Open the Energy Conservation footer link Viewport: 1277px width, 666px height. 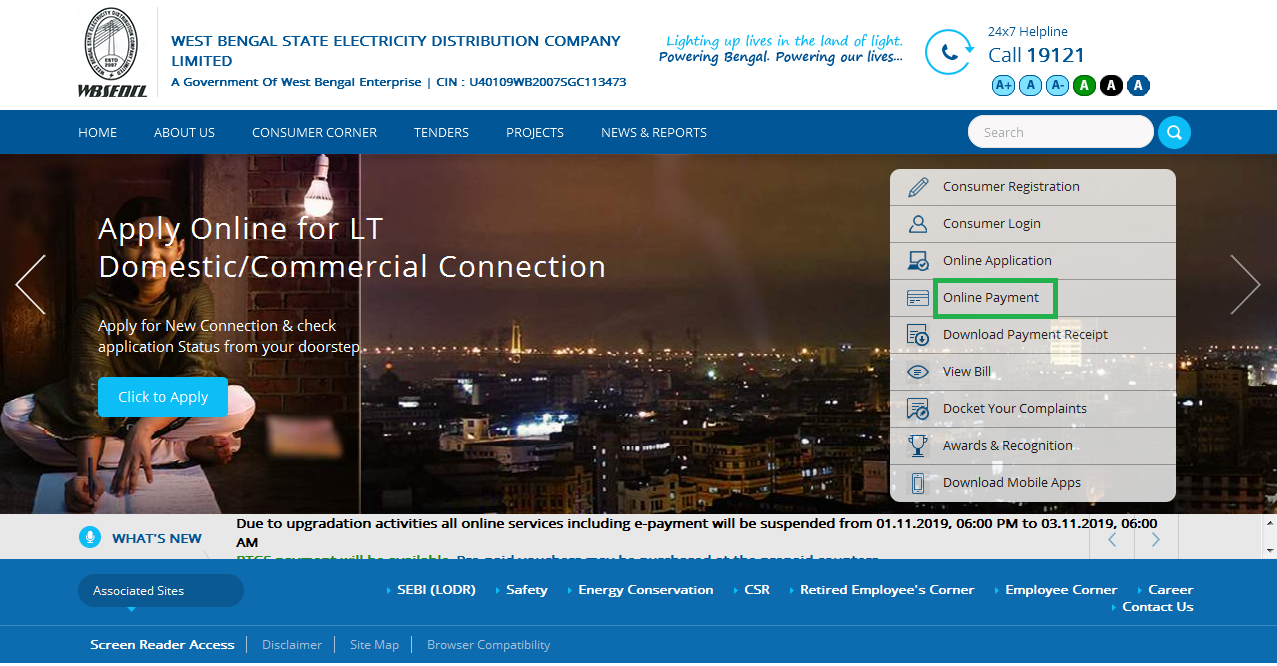(646, 590)
